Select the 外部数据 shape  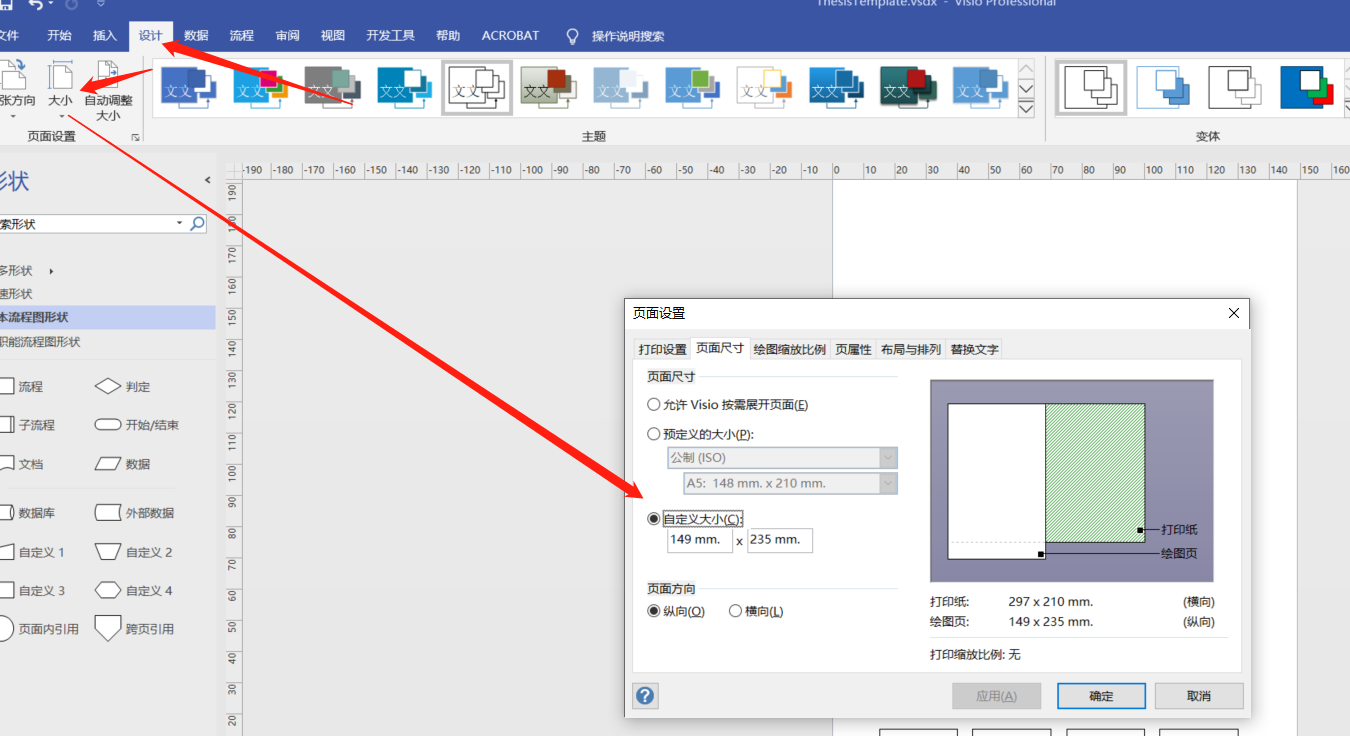point(134,513)
